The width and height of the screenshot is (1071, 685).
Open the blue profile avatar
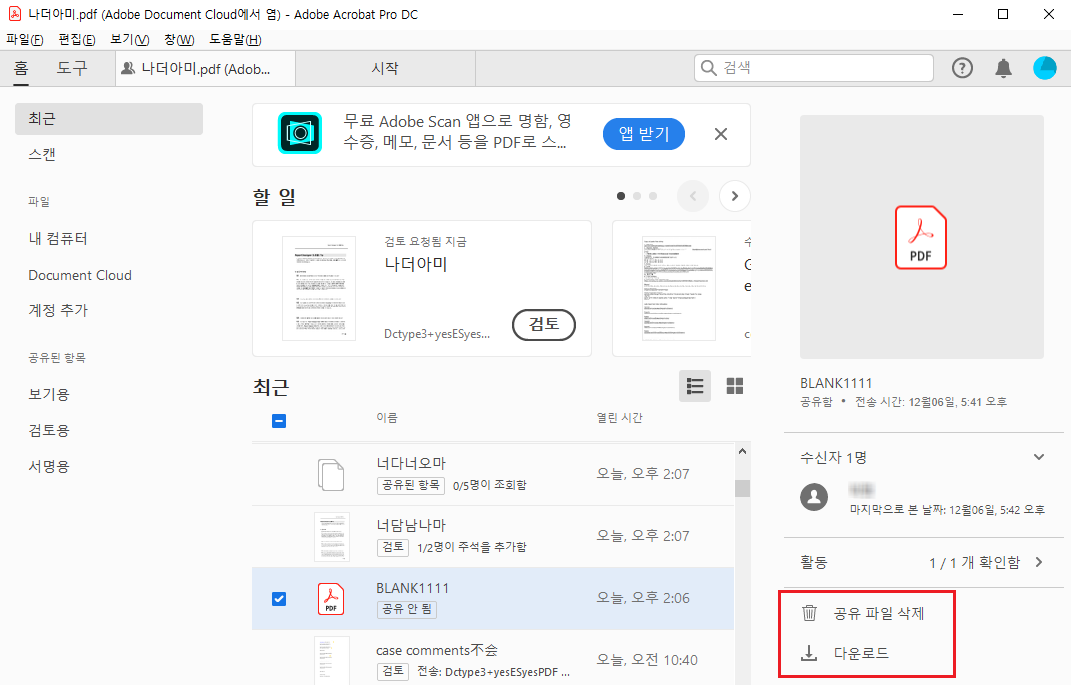1044,68
